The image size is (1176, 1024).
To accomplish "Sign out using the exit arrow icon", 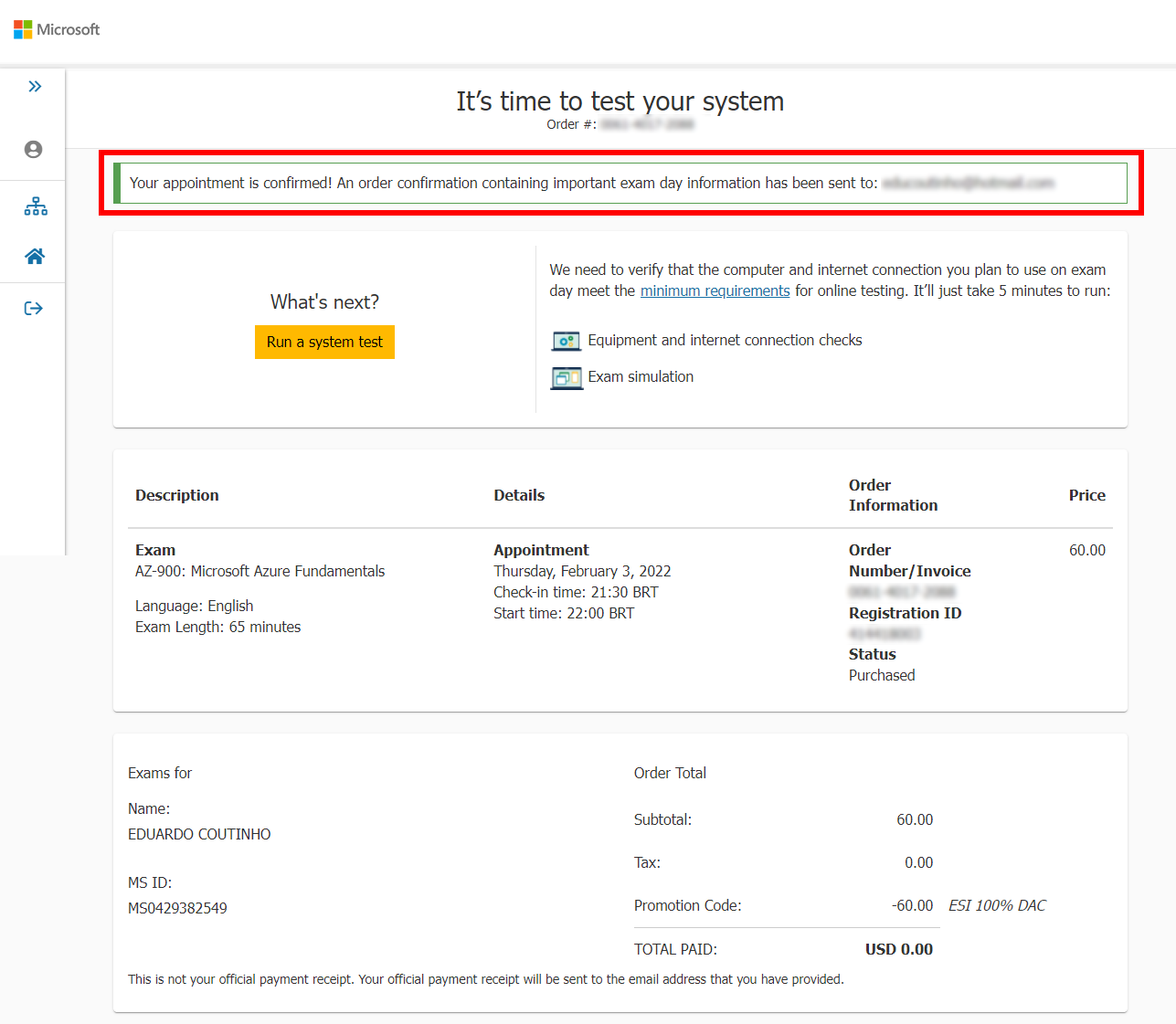I will (34, 309).
